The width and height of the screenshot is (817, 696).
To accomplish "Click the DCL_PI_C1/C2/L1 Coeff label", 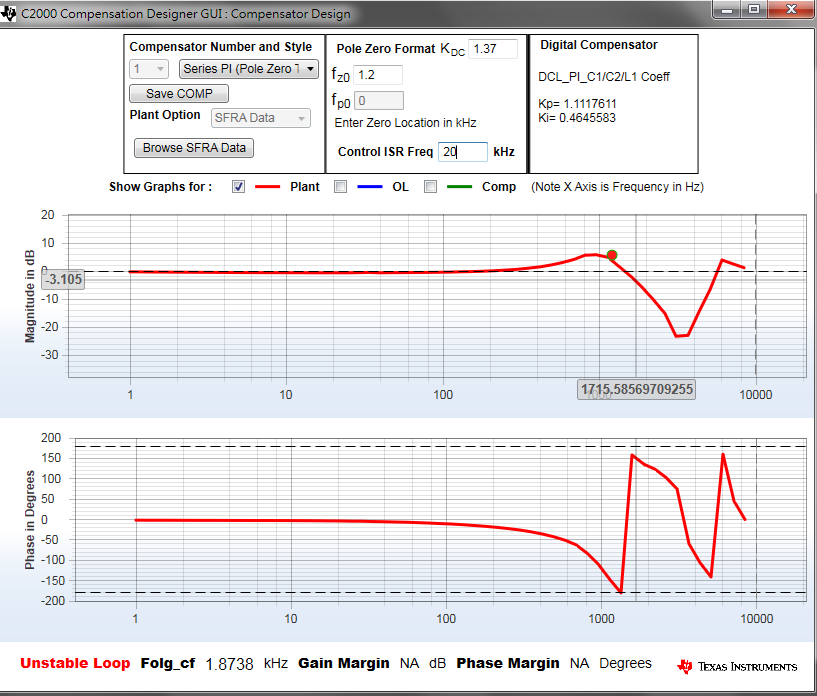I will (x=604, y=77).
